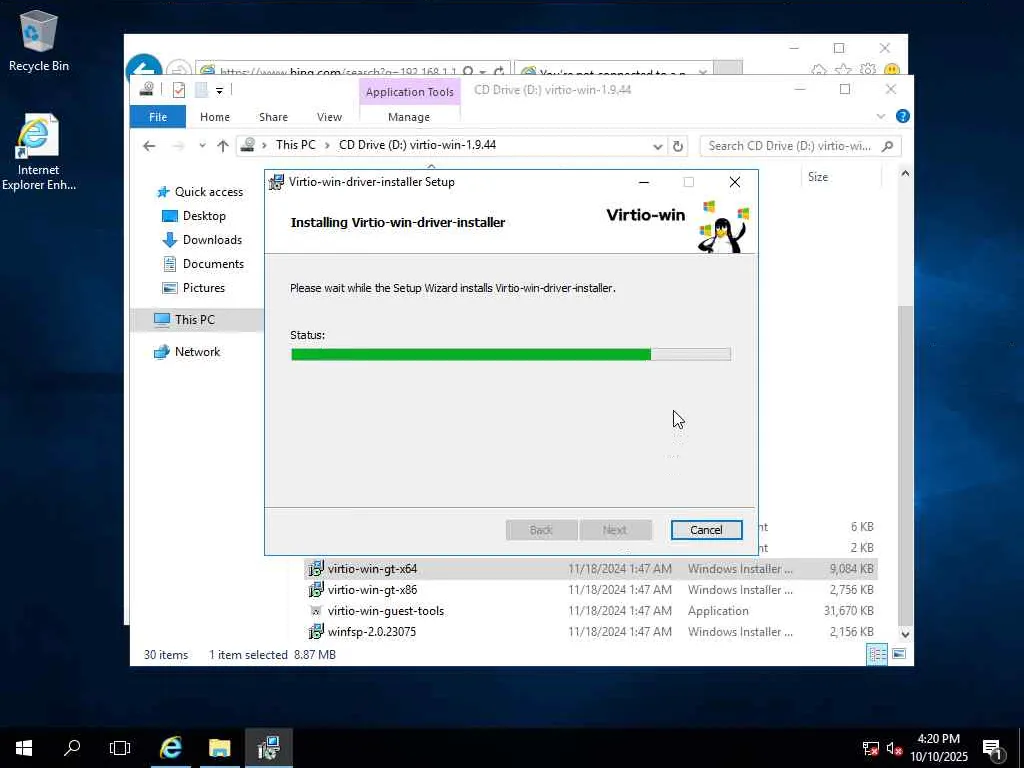The image size is (1024, 768).
Task: Select the winfsp-2.0.23075 file name
Action: pyautogui.click(x=372, y=632)
